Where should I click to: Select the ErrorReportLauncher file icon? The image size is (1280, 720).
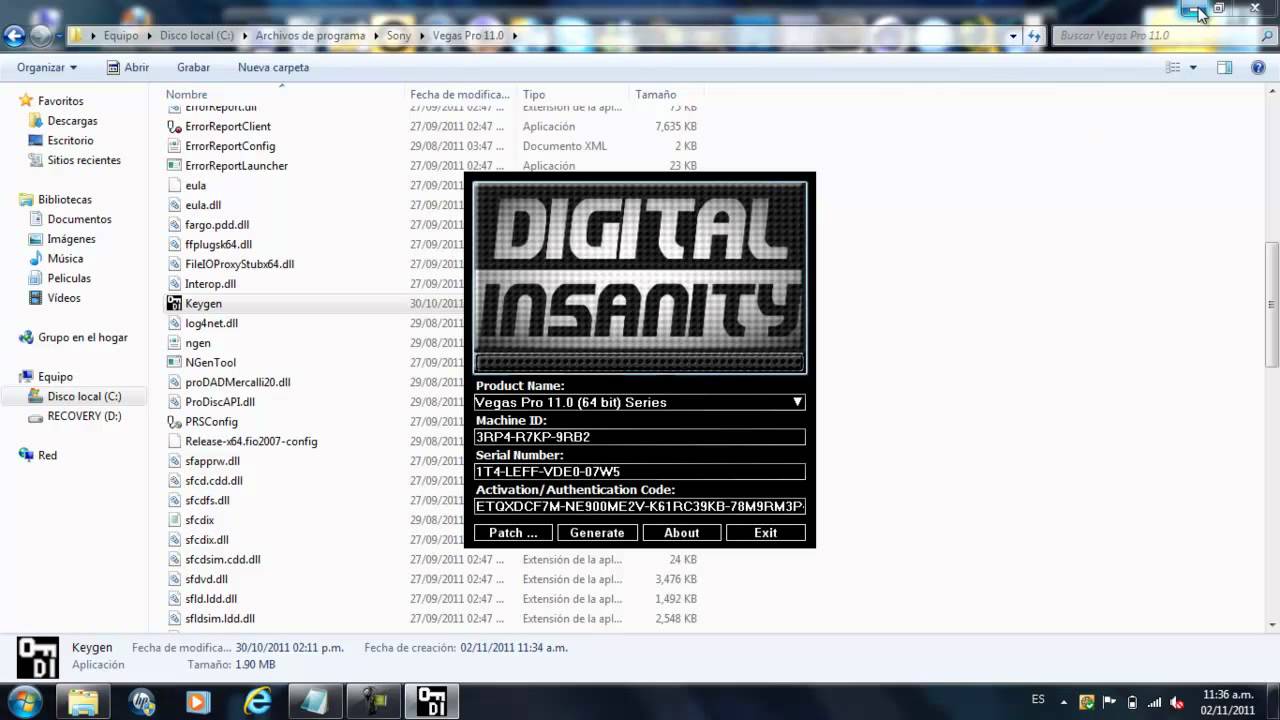[174, 166]
